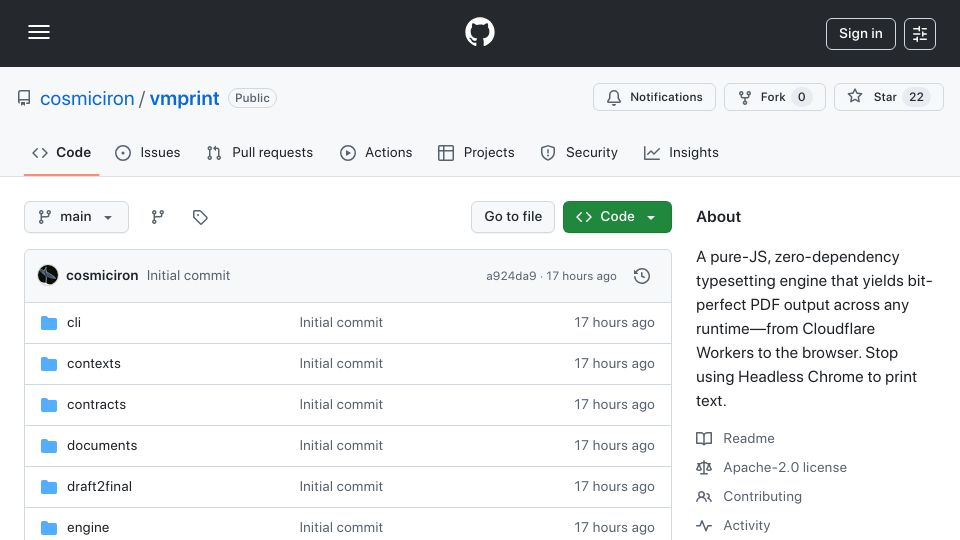
Task: Open appearance settings icon next to Sign in
Action: point(920,34)
